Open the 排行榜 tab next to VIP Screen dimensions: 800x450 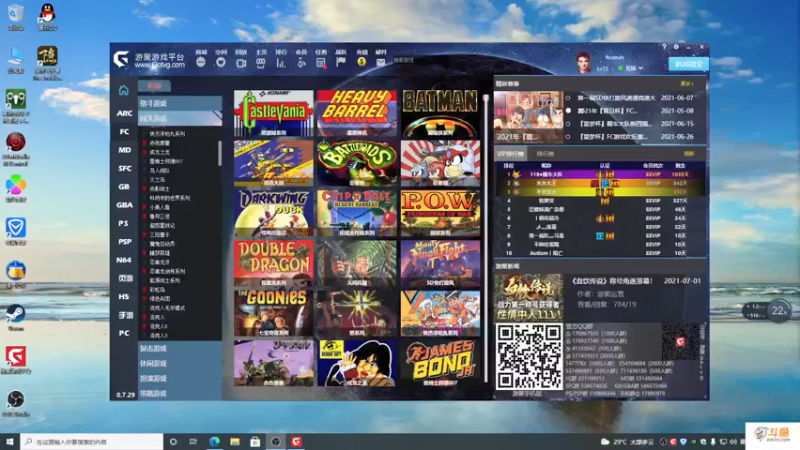point(545,154)
